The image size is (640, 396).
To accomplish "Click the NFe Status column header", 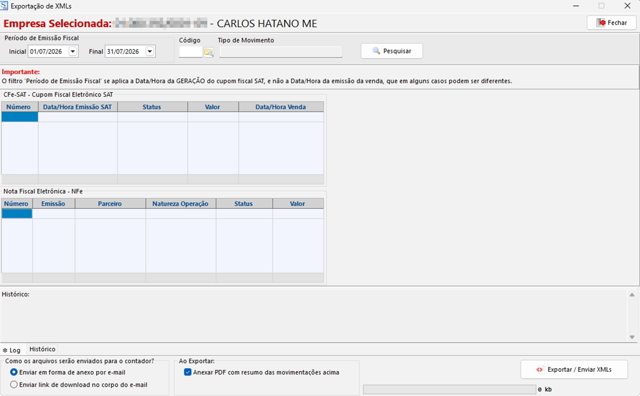I will tap(244, 204).
